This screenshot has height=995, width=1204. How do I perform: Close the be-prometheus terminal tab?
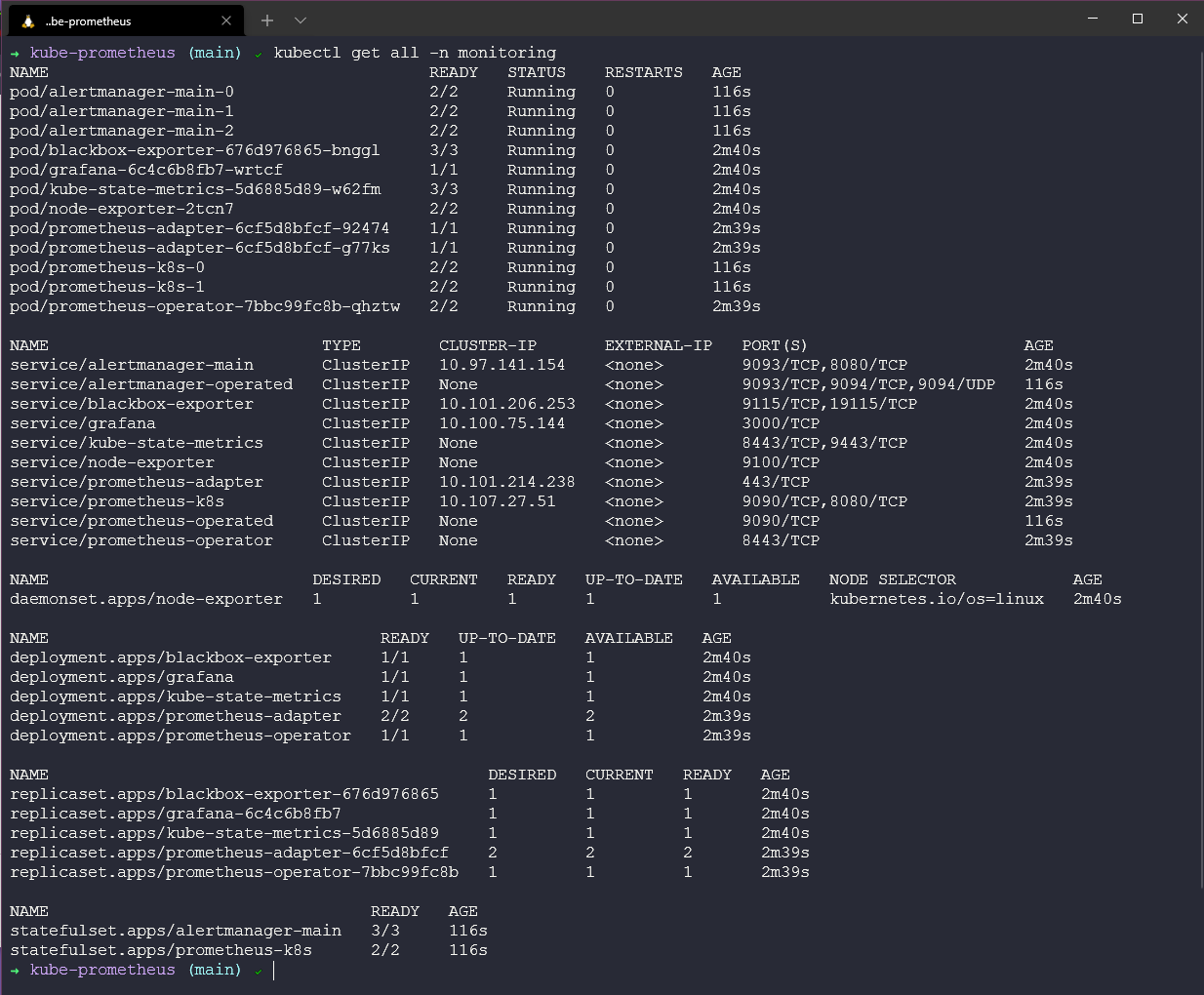click(226, 20)
